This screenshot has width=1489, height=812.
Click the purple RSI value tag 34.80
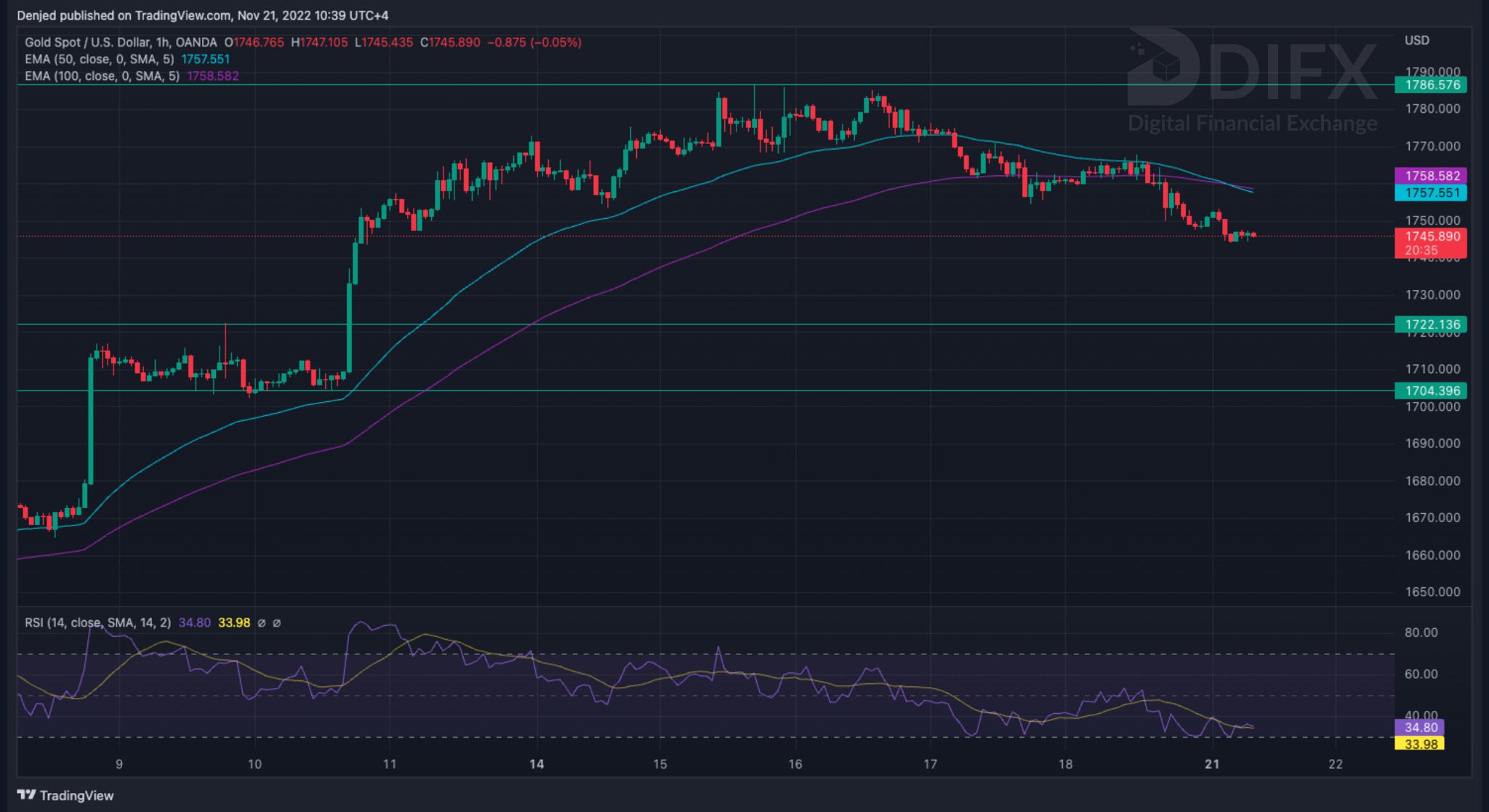click(1420, 727)
